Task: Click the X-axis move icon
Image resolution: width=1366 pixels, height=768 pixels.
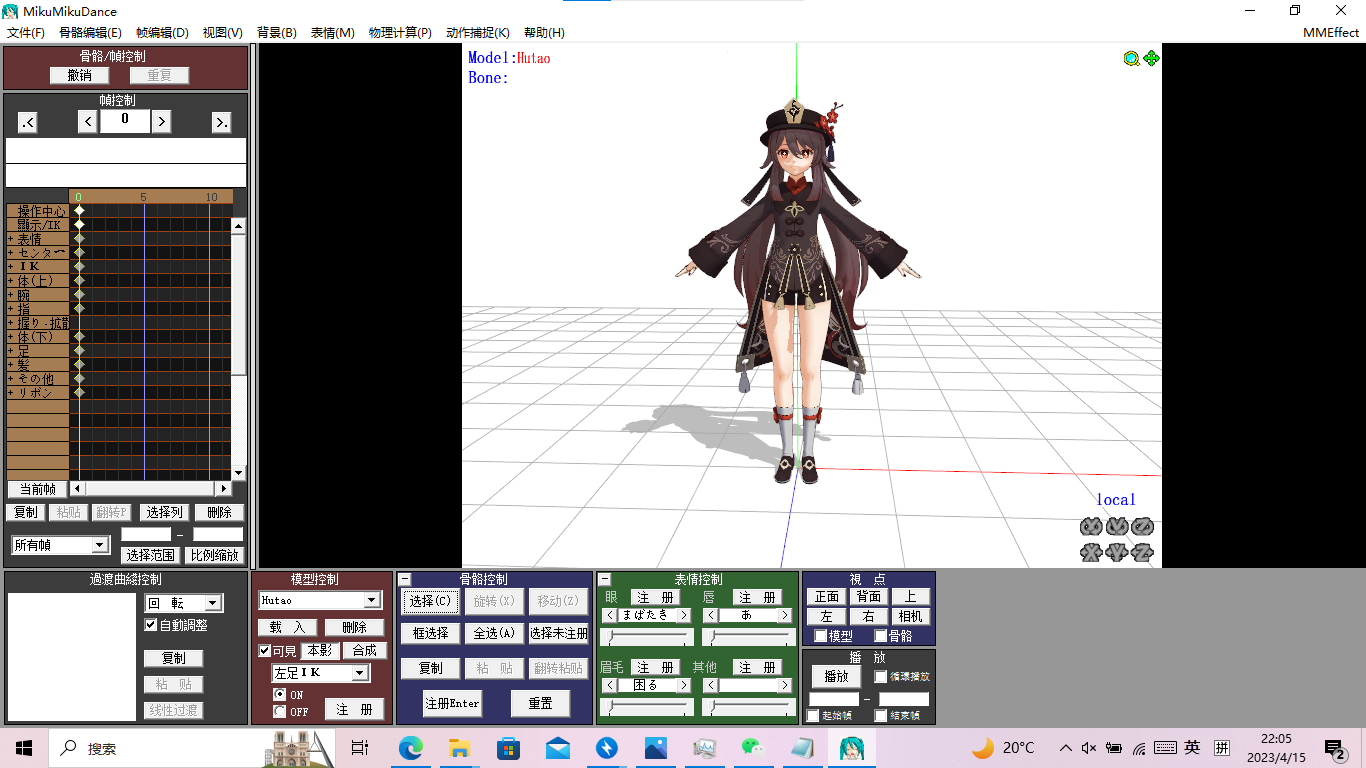Action: click(1091, 552)
